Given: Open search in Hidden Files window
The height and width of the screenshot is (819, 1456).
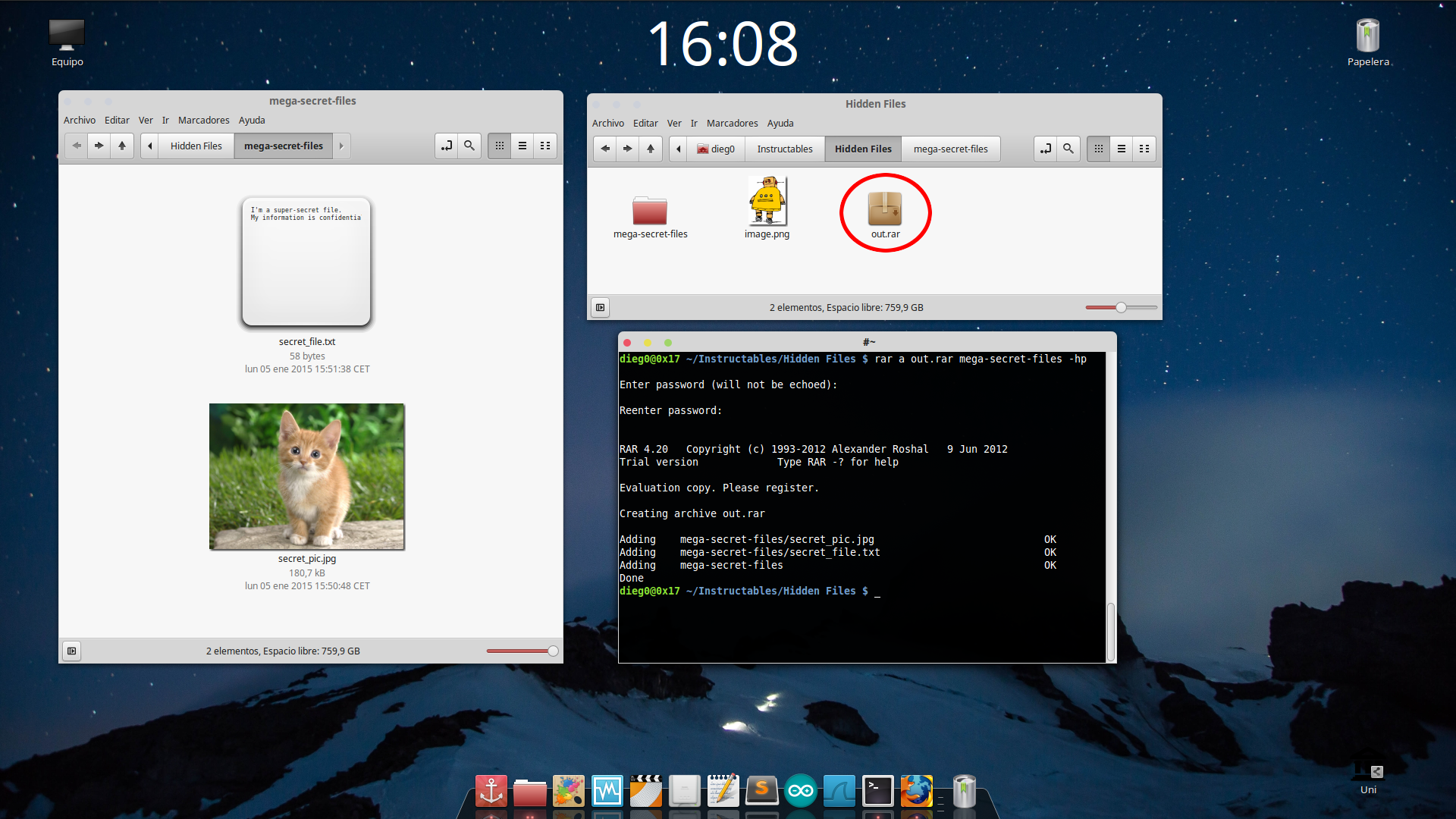Looking at the screenshot, I should (x=1068, y=149).
